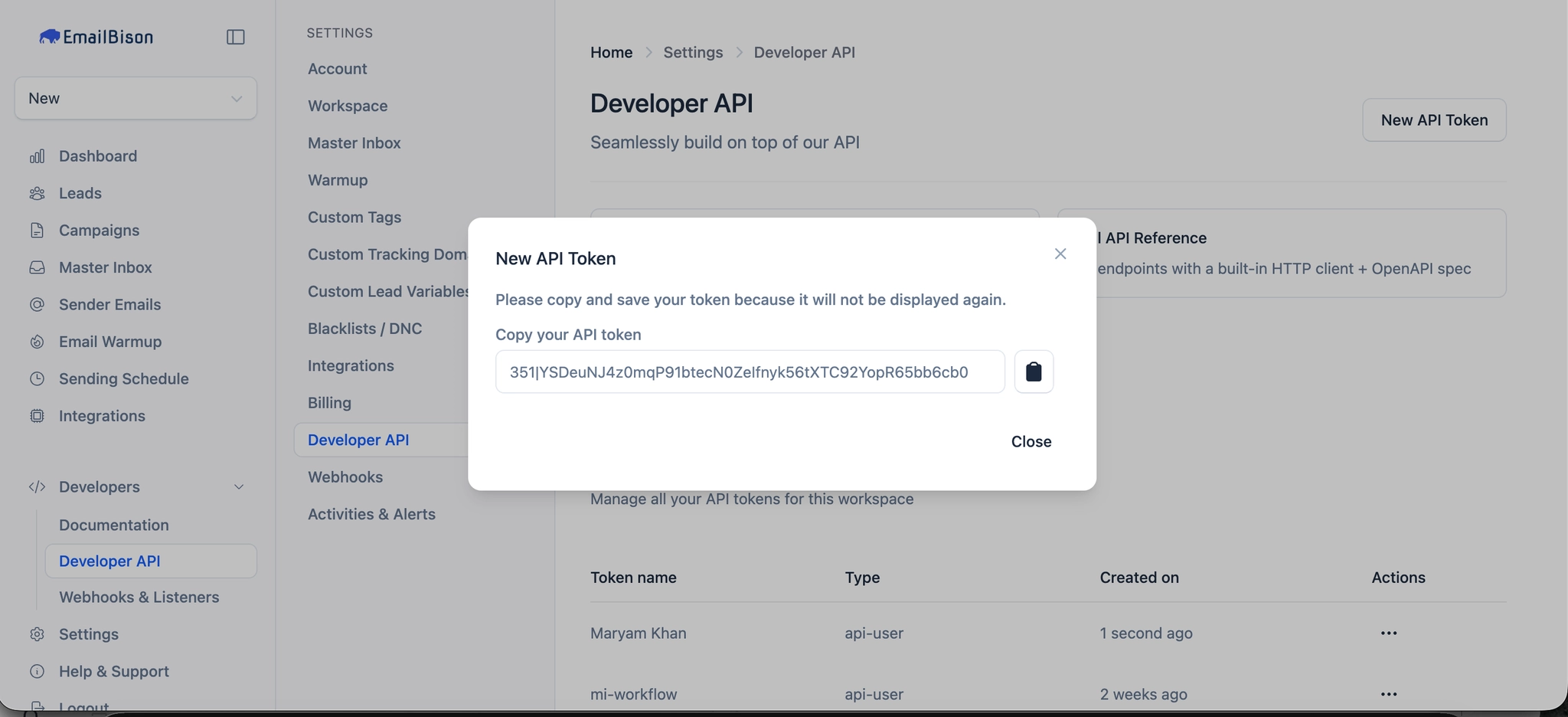
Task: Open Campaigns via its sidebar icon
Action: pyautogui.click(x=38, y=230)
